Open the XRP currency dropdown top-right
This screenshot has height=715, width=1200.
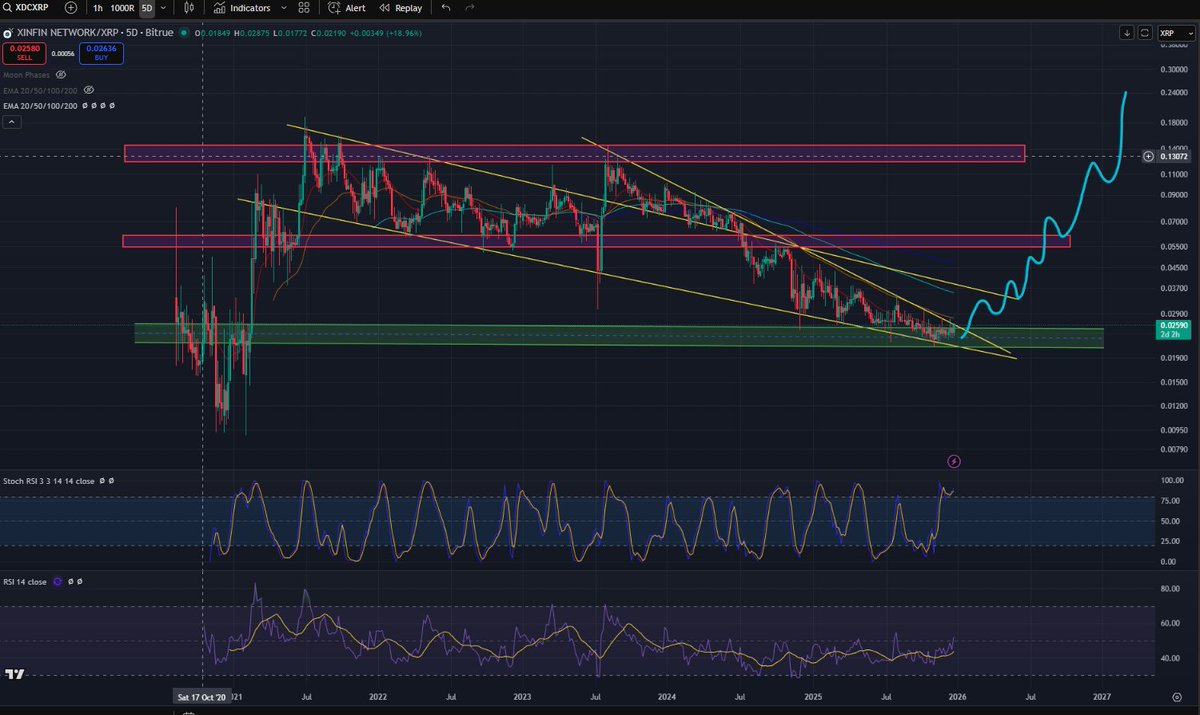coord(1178,32)
